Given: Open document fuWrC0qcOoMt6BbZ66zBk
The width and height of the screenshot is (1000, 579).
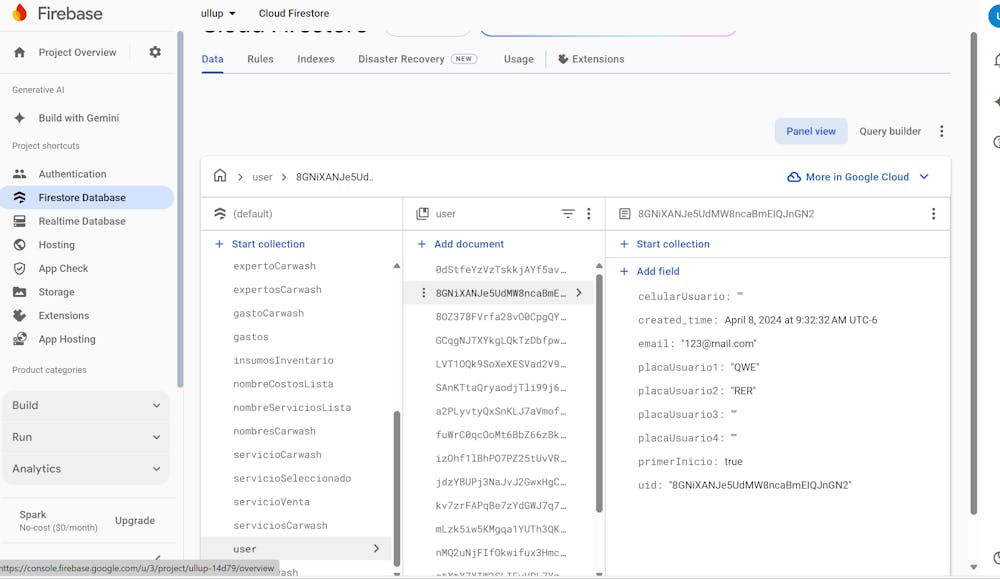Looking at the screenshot, I should pyautogui.click(x=501, y=435).
